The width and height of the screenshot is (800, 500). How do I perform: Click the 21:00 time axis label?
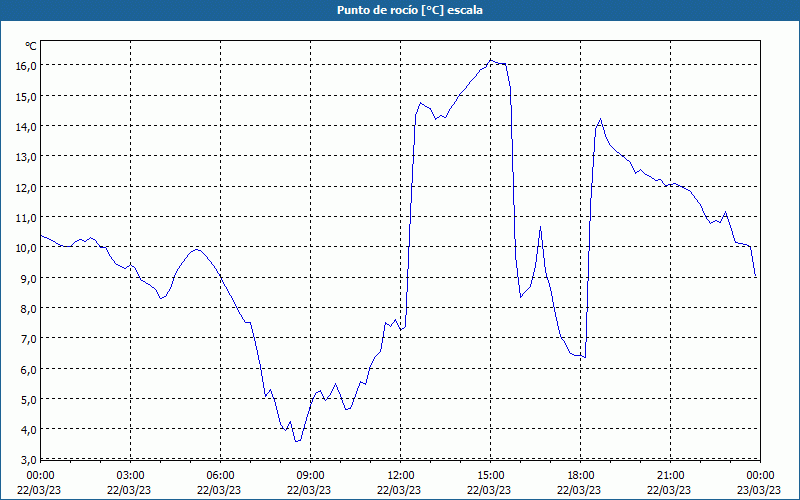[670, 476]
